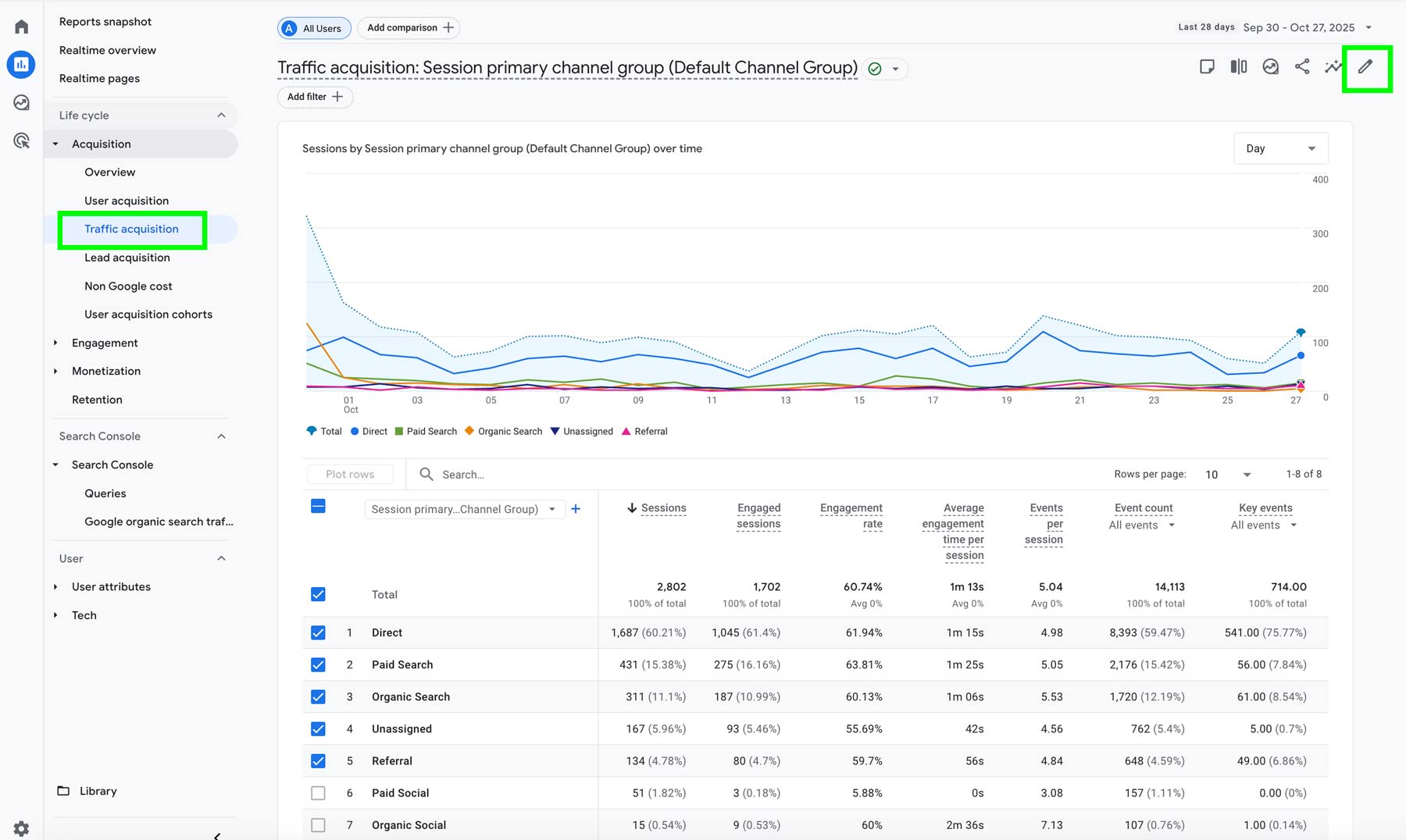Open the Day granularity dropdown
The width and height of the screenshot is (1406, 840).
click(x=1280, y=148)
